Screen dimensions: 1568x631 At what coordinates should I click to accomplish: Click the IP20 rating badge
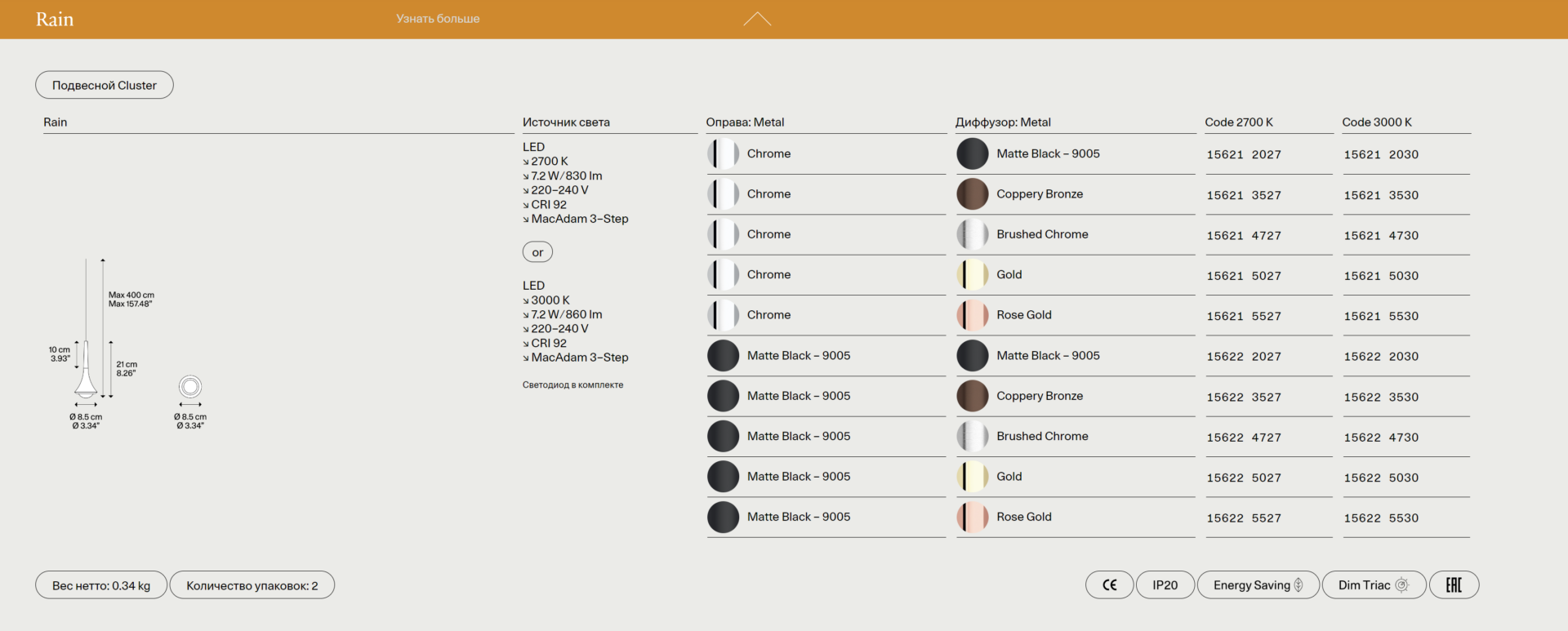click(1165, 585)
